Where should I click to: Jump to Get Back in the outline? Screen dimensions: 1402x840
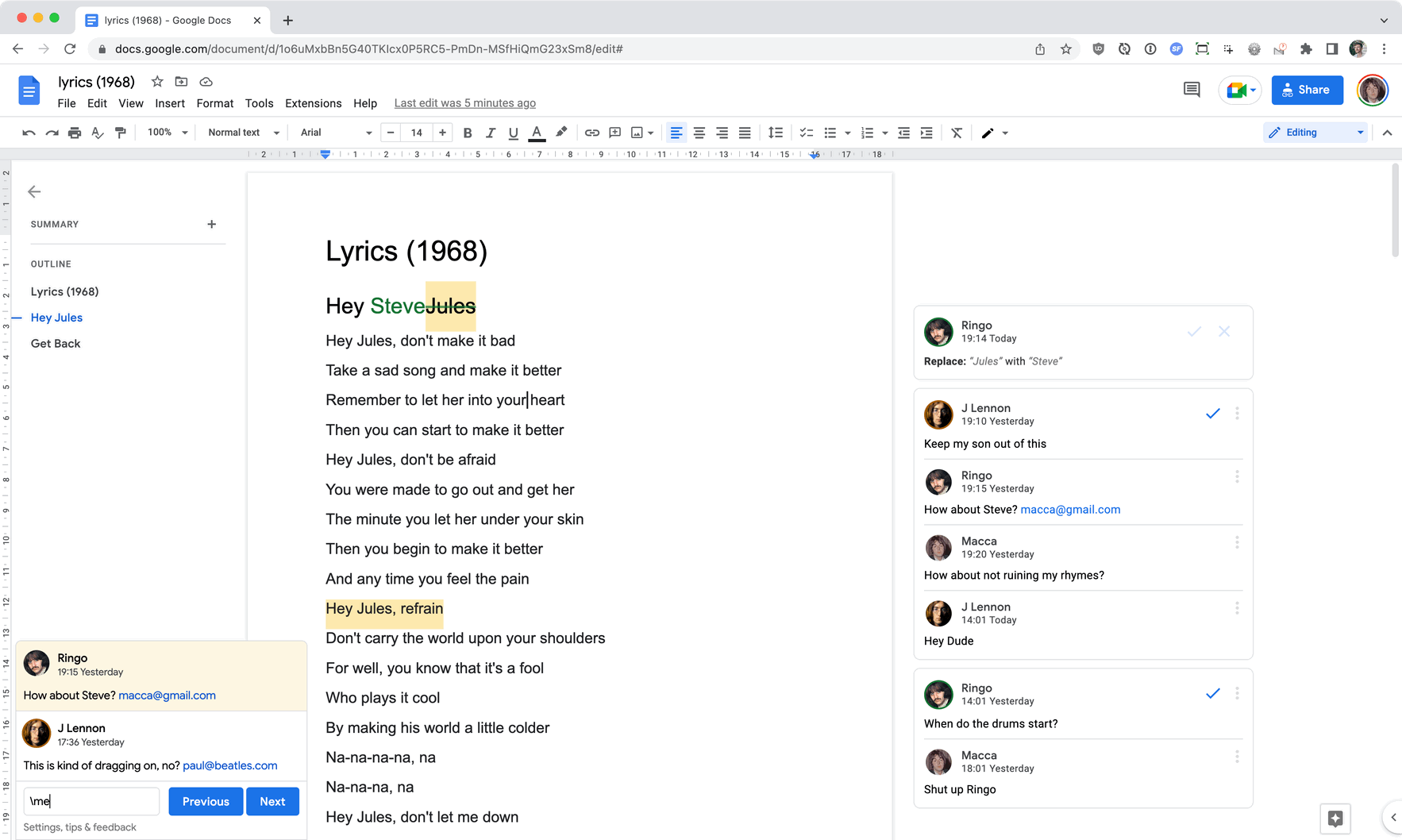point(56,344)
